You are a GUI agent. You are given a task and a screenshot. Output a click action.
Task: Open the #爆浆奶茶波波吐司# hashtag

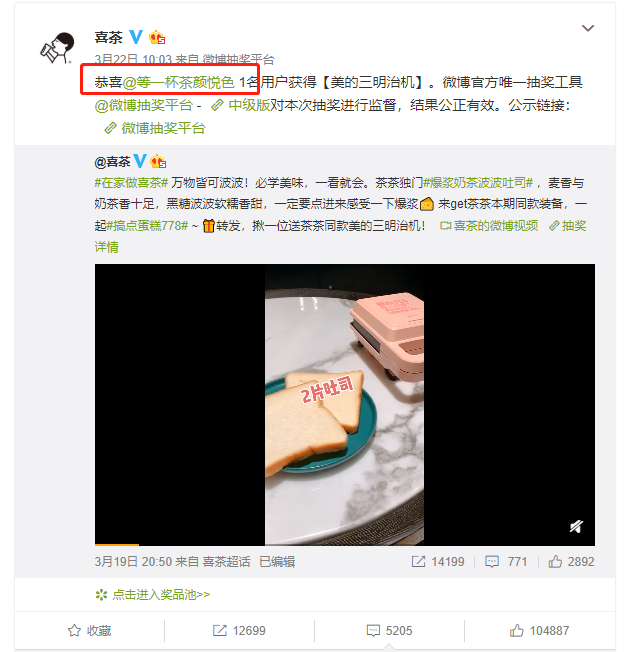click(x=478, y=183)
